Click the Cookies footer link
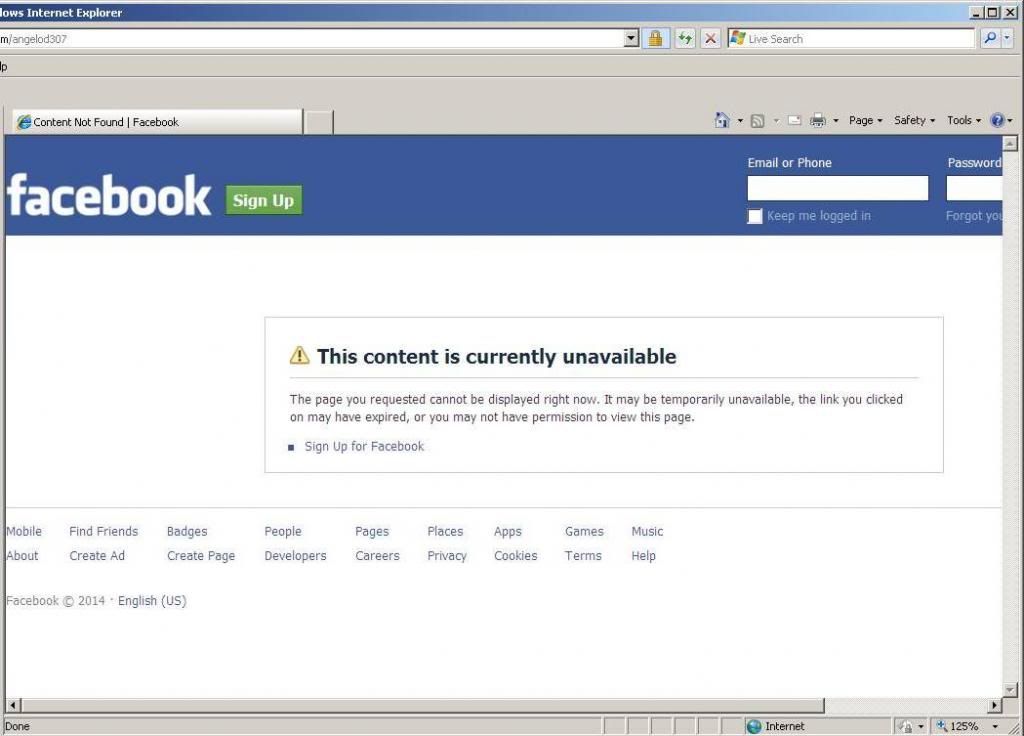 pos(515,556)
